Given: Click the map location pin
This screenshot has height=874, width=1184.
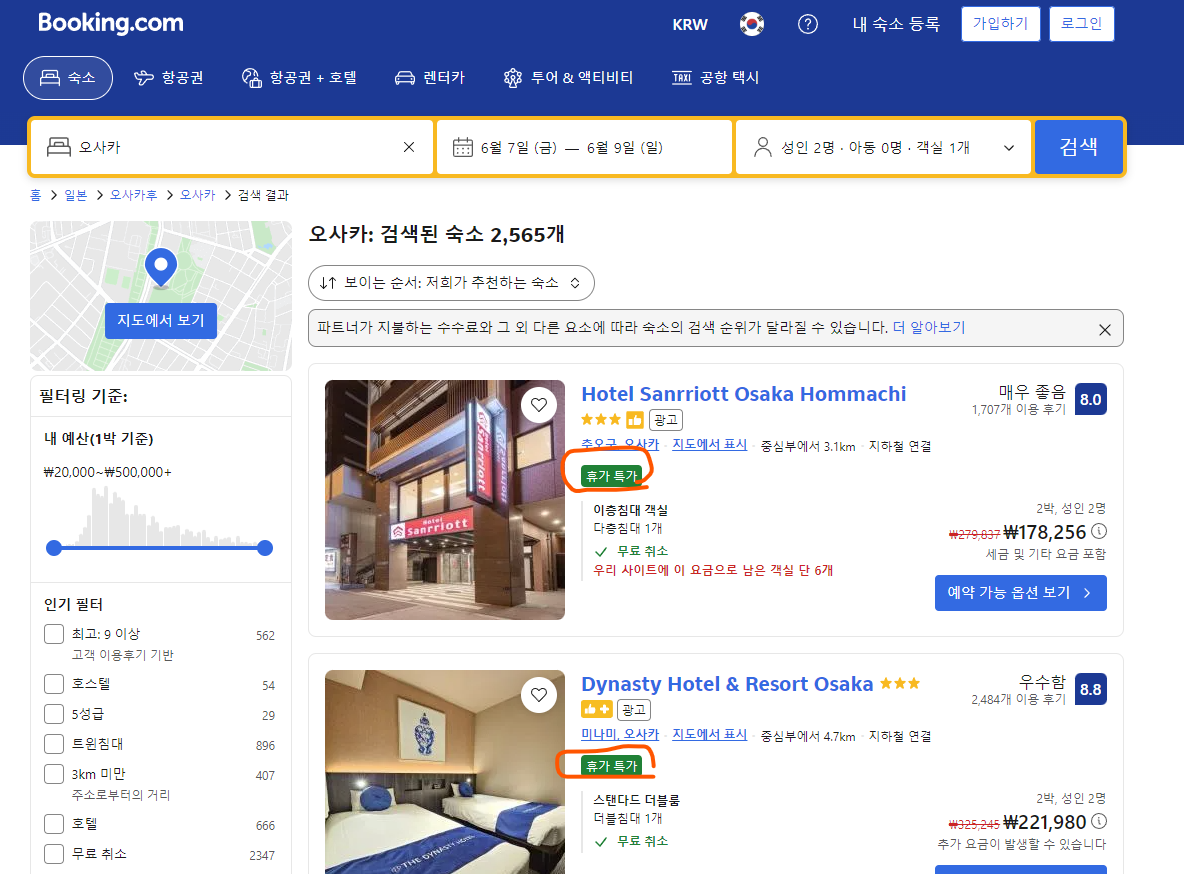Looking at the screenshot, I should pyautogui.click(x=161, y=267).
